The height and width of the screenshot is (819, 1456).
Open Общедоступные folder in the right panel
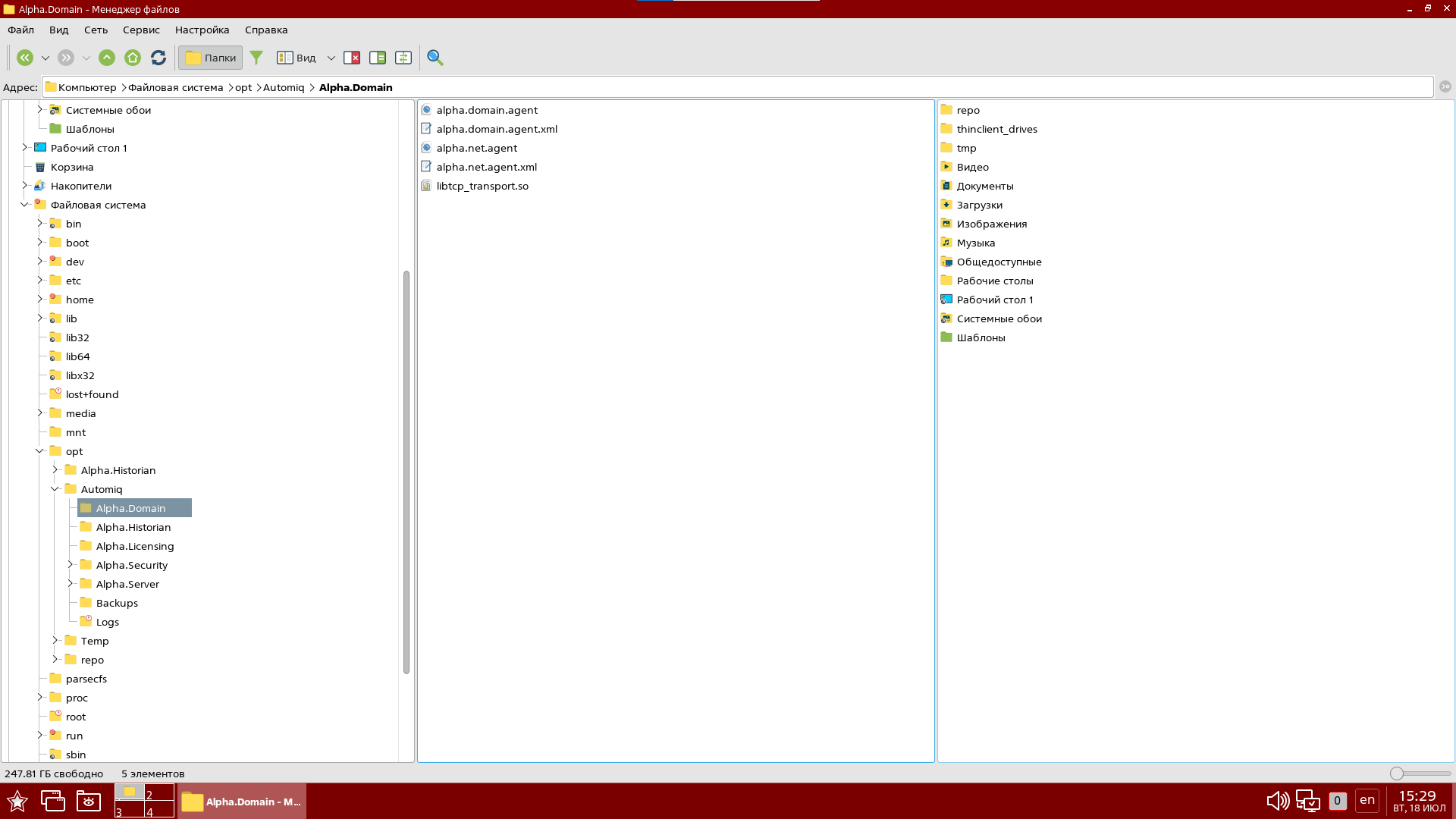(991, 262)
